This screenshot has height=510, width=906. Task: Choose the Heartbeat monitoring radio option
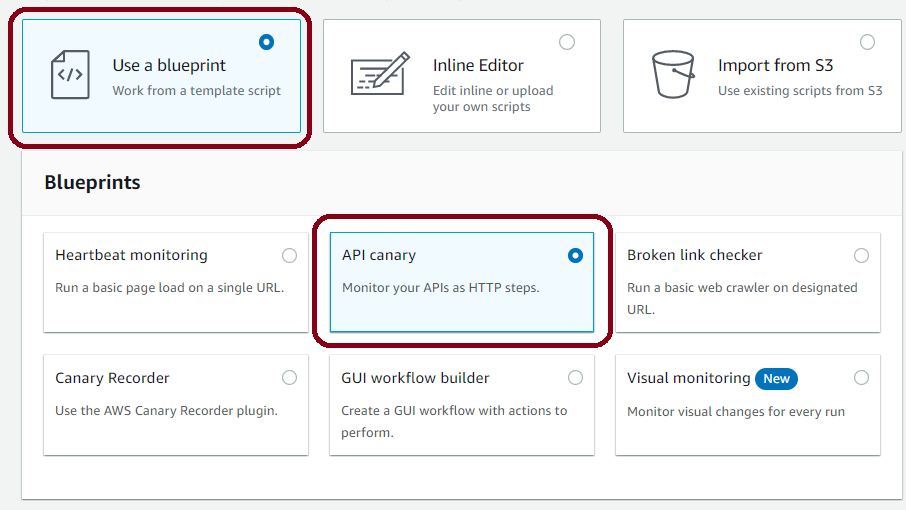289,255
